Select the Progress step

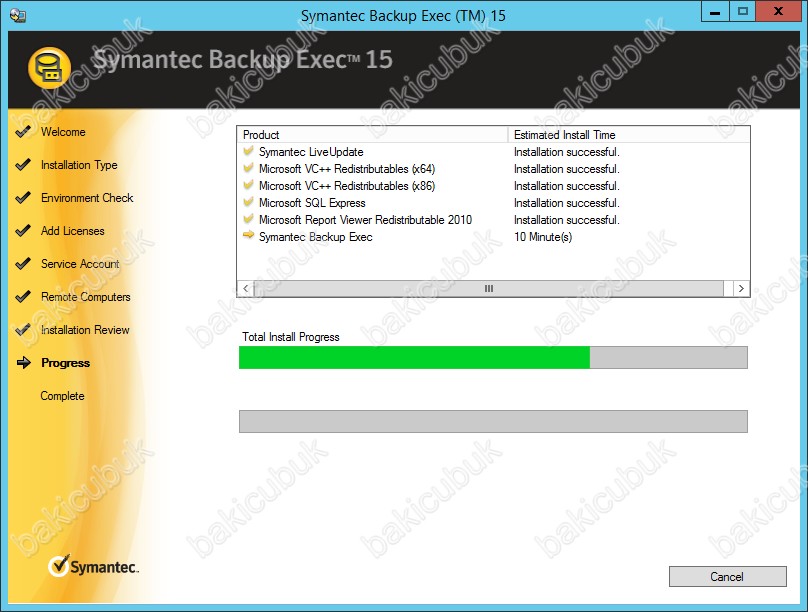(x=65, y=363)
